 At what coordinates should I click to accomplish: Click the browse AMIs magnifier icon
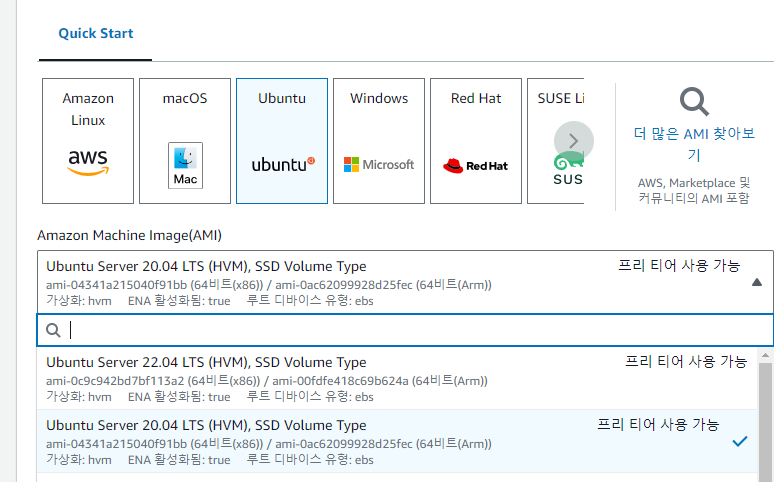click(x=694, y=102)
